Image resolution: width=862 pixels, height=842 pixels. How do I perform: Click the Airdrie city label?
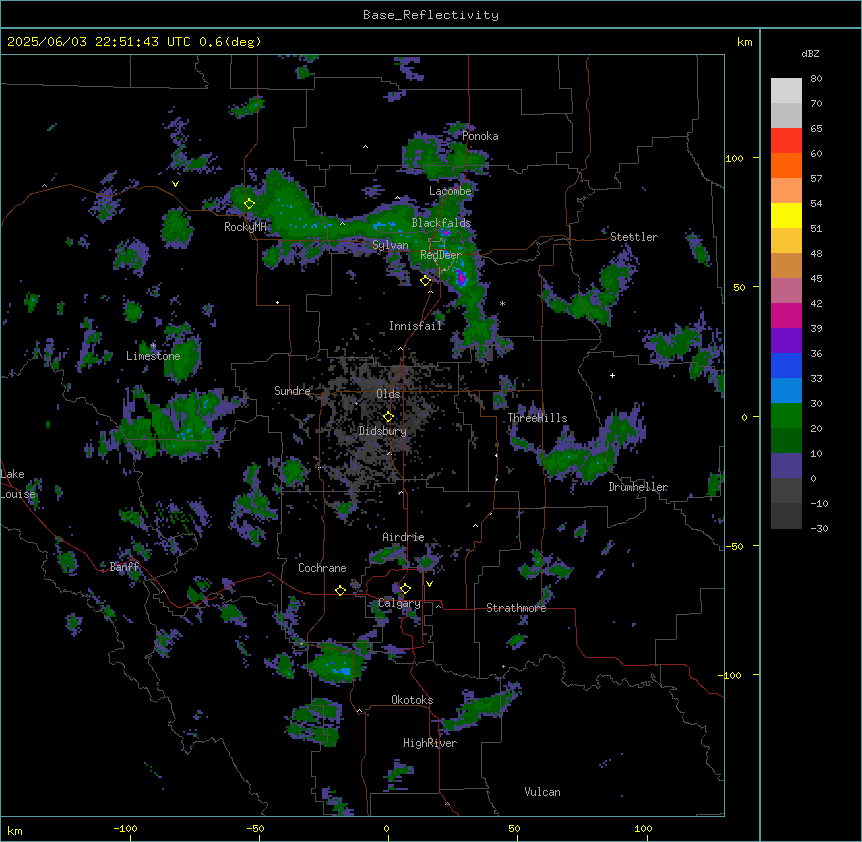(x=404, y=537)
